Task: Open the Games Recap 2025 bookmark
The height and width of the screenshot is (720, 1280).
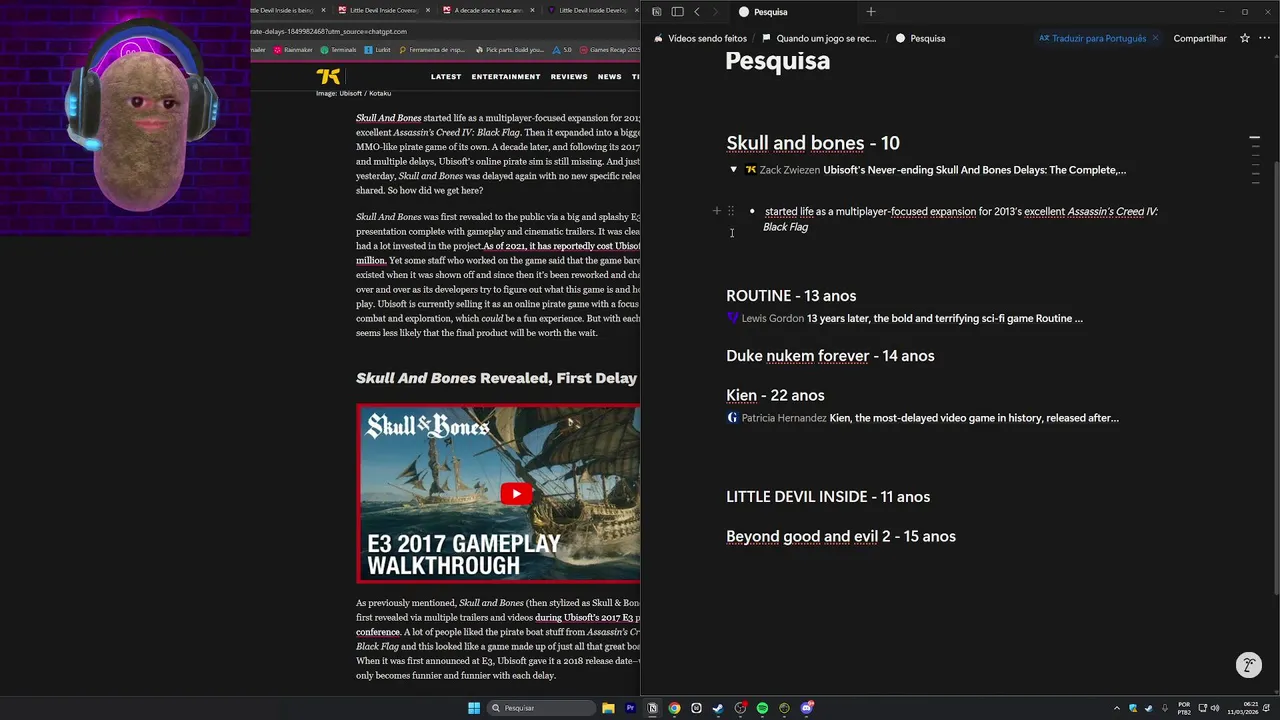Action: click(609, 49)
